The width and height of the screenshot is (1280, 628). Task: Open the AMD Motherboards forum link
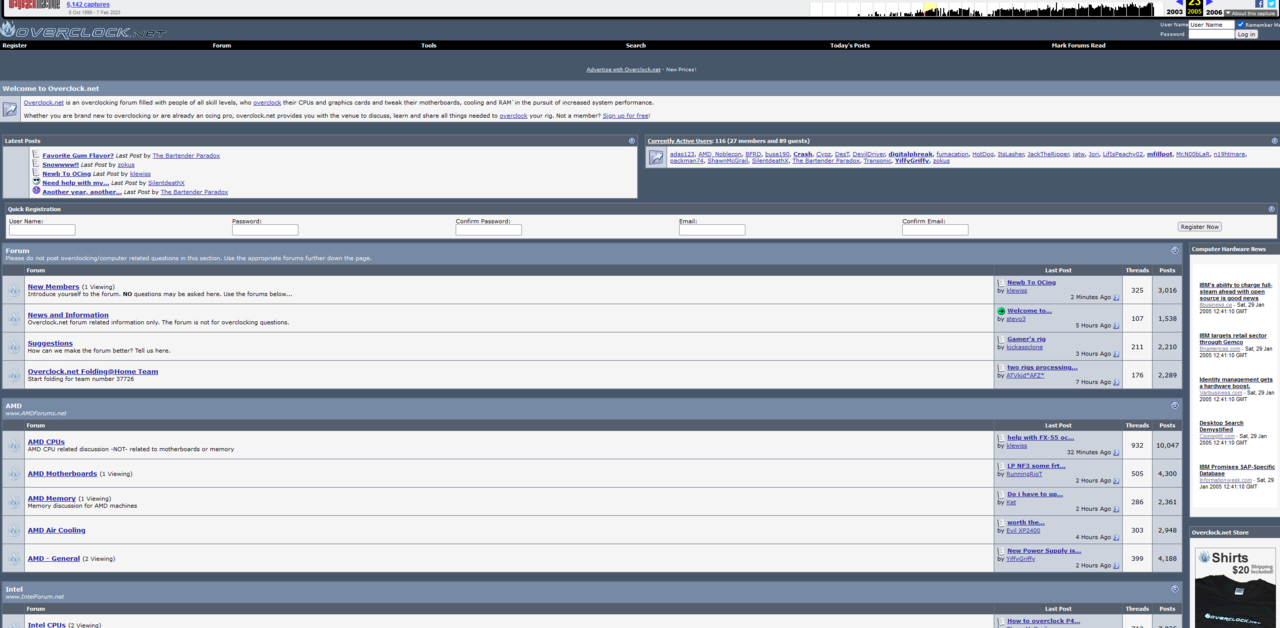62,474
